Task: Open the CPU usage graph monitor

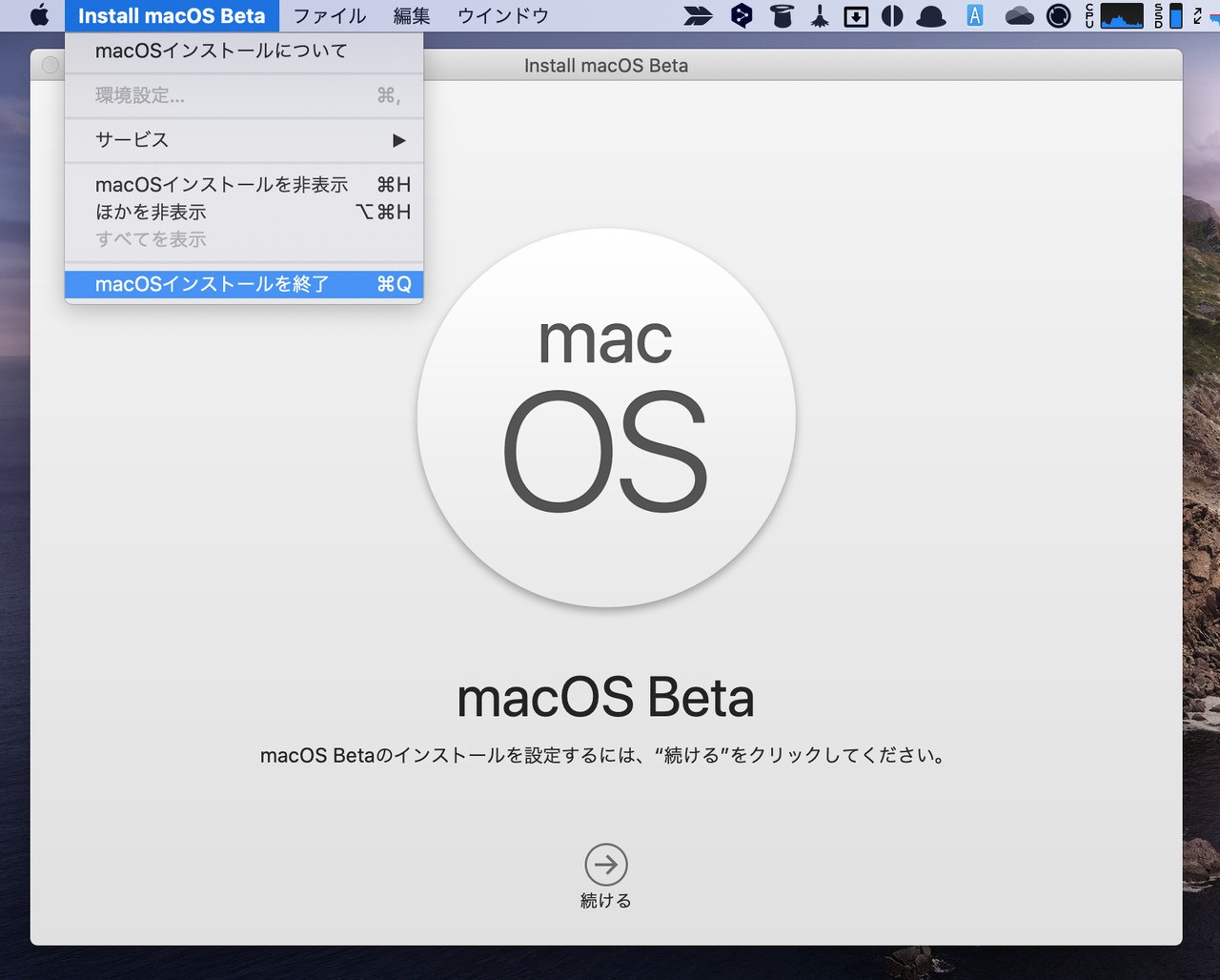Action: point(1114,15)
